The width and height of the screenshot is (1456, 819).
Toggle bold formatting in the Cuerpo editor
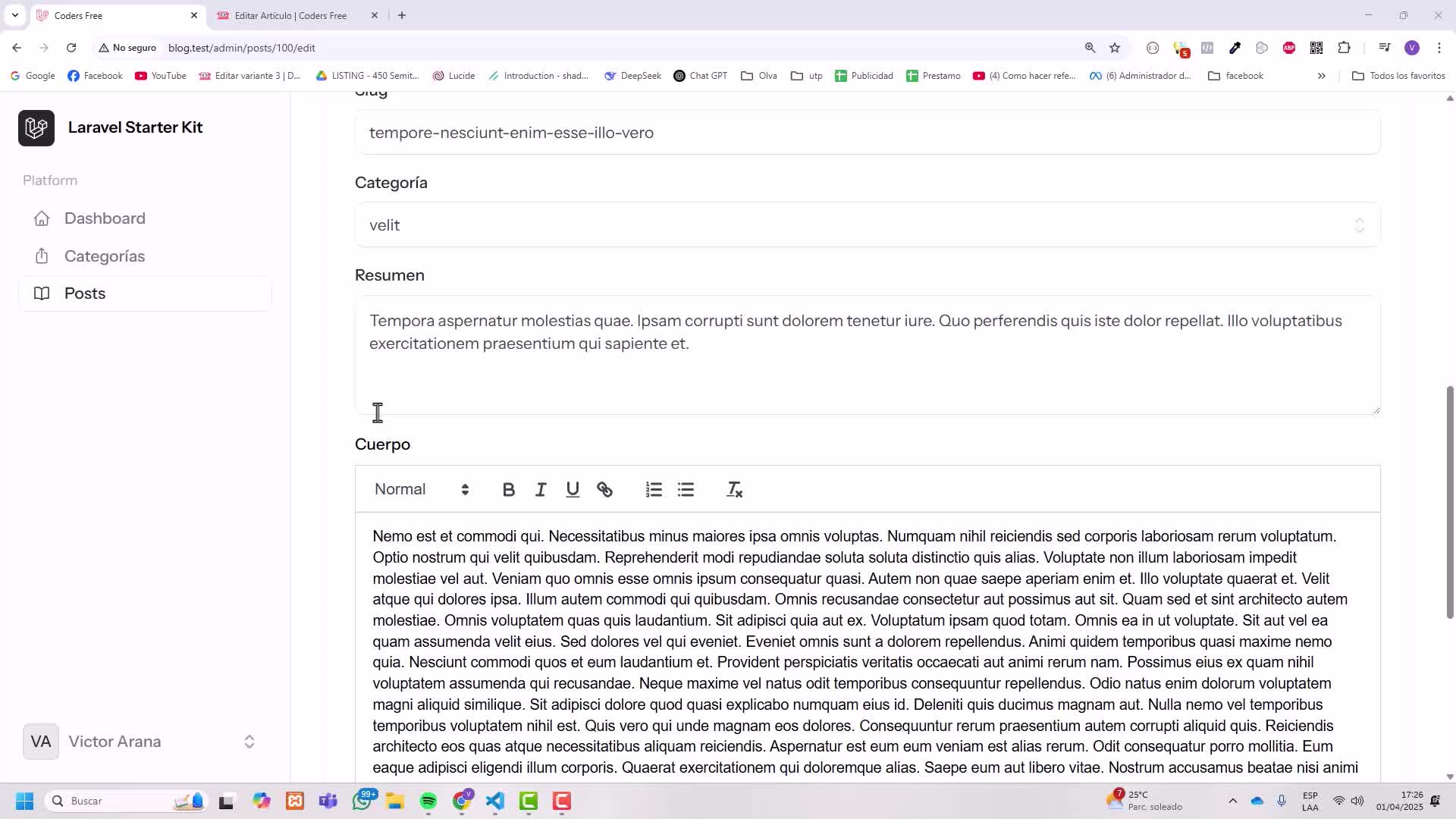coord(509,490)
